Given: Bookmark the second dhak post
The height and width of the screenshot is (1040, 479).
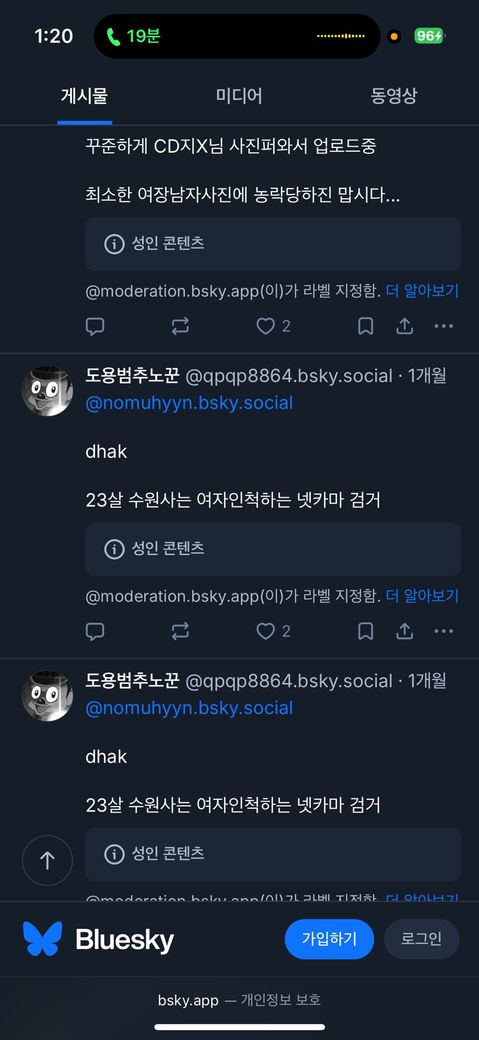Looking at the screenshot, I should [366, 631].
